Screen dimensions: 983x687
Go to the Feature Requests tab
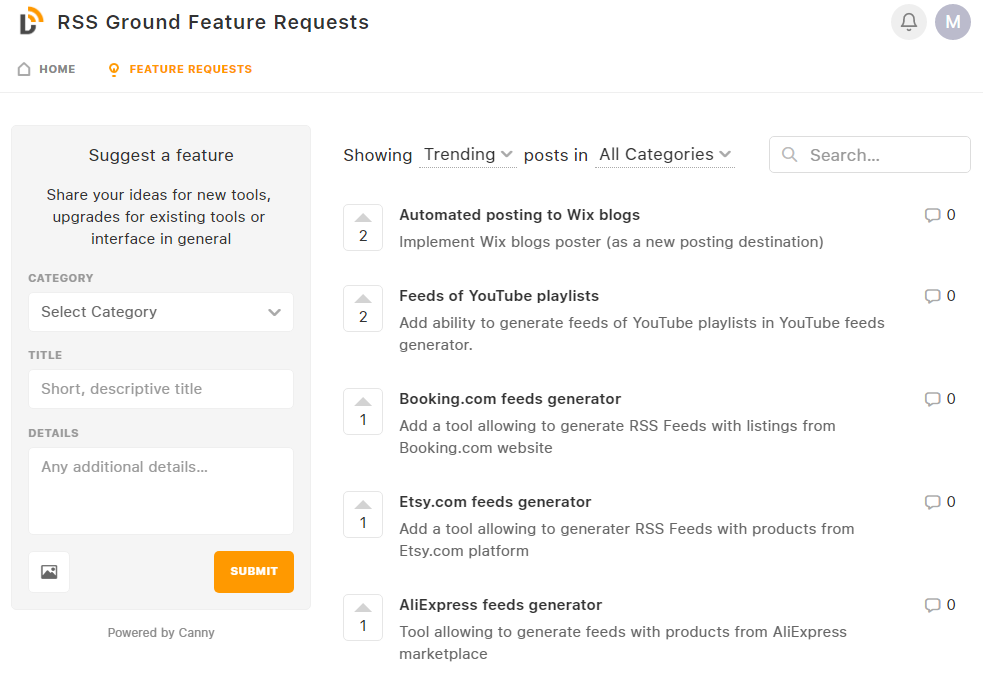(x=180, y=69)
